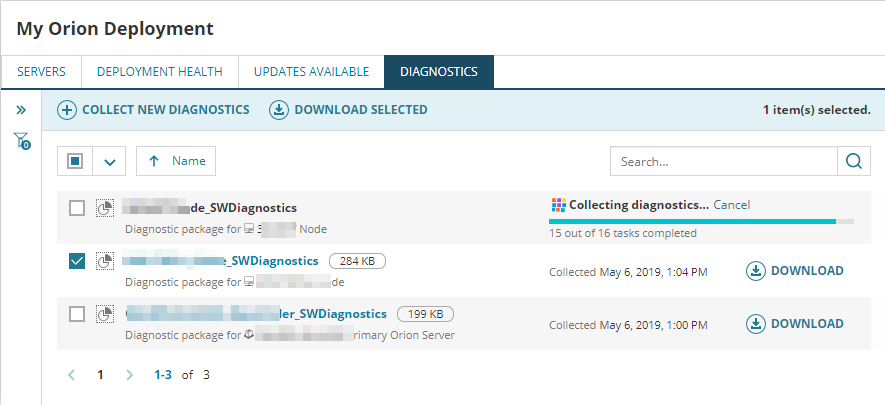Screen dimensions: 885x405
Task: Click the Download Selected arrow icon
Action: click(x=278, y=110)
